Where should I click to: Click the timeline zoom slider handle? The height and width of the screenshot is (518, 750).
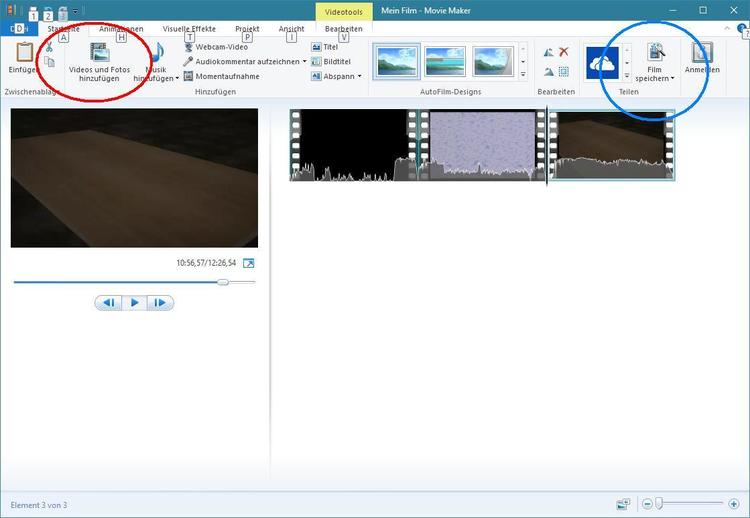point(659,504)
